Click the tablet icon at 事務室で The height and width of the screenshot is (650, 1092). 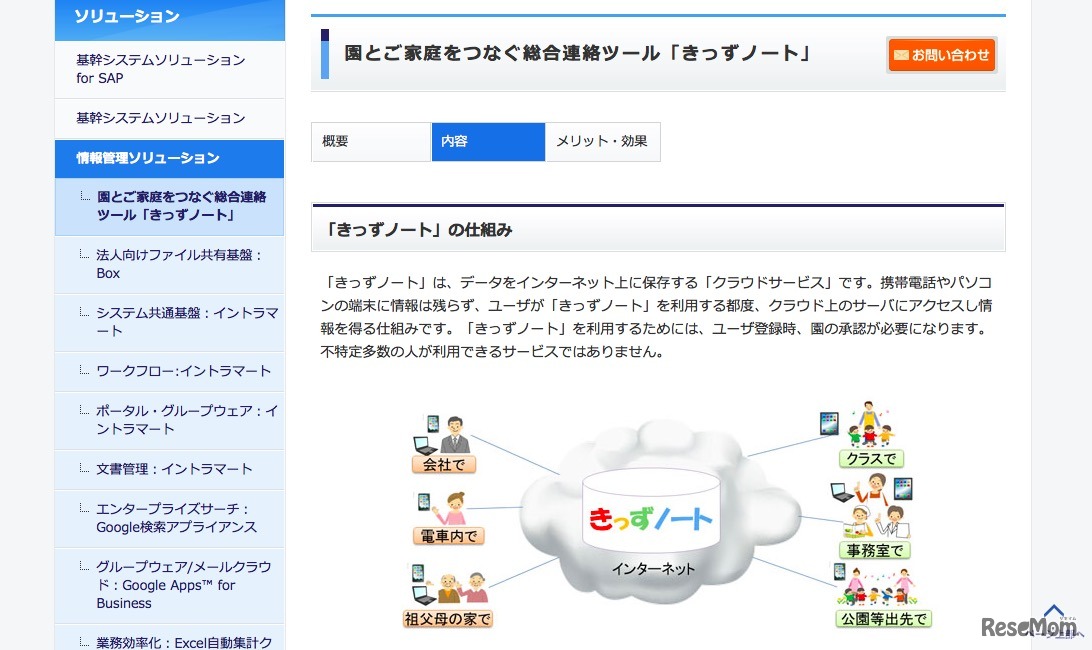[903, 488]
